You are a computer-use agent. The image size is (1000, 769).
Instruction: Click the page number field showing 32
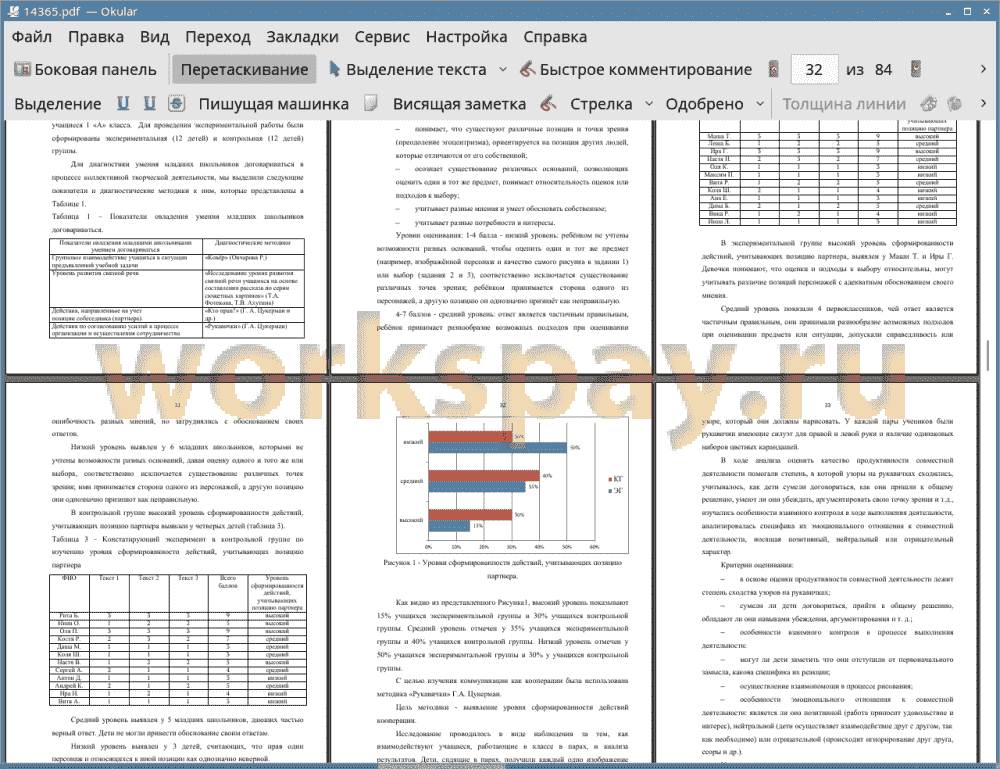coord(814,70)
